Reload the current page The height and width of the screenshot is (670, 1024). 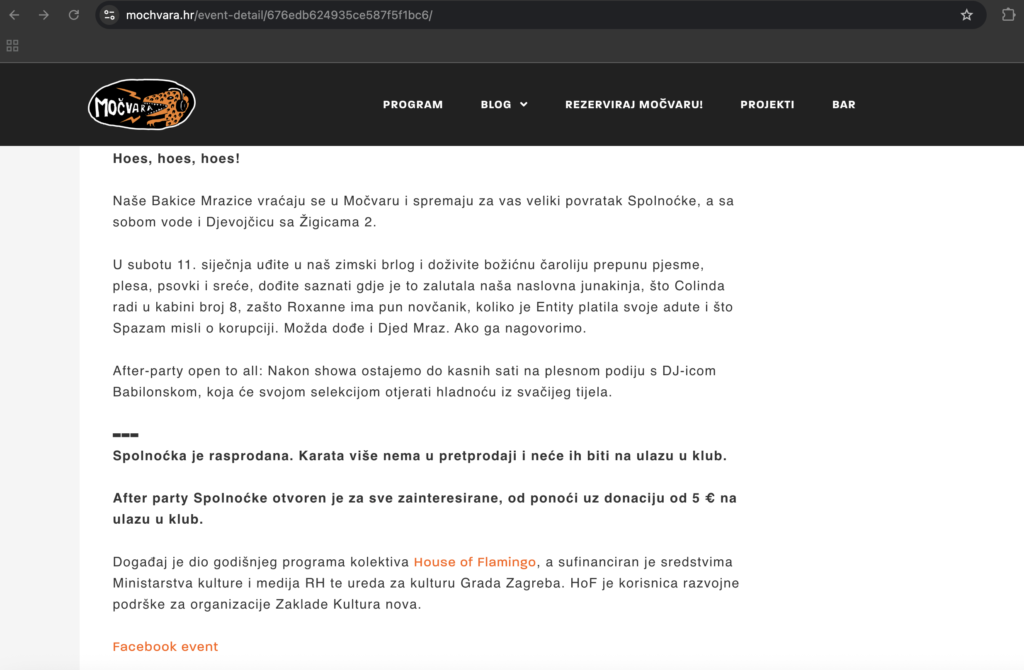tap(73, 15)
